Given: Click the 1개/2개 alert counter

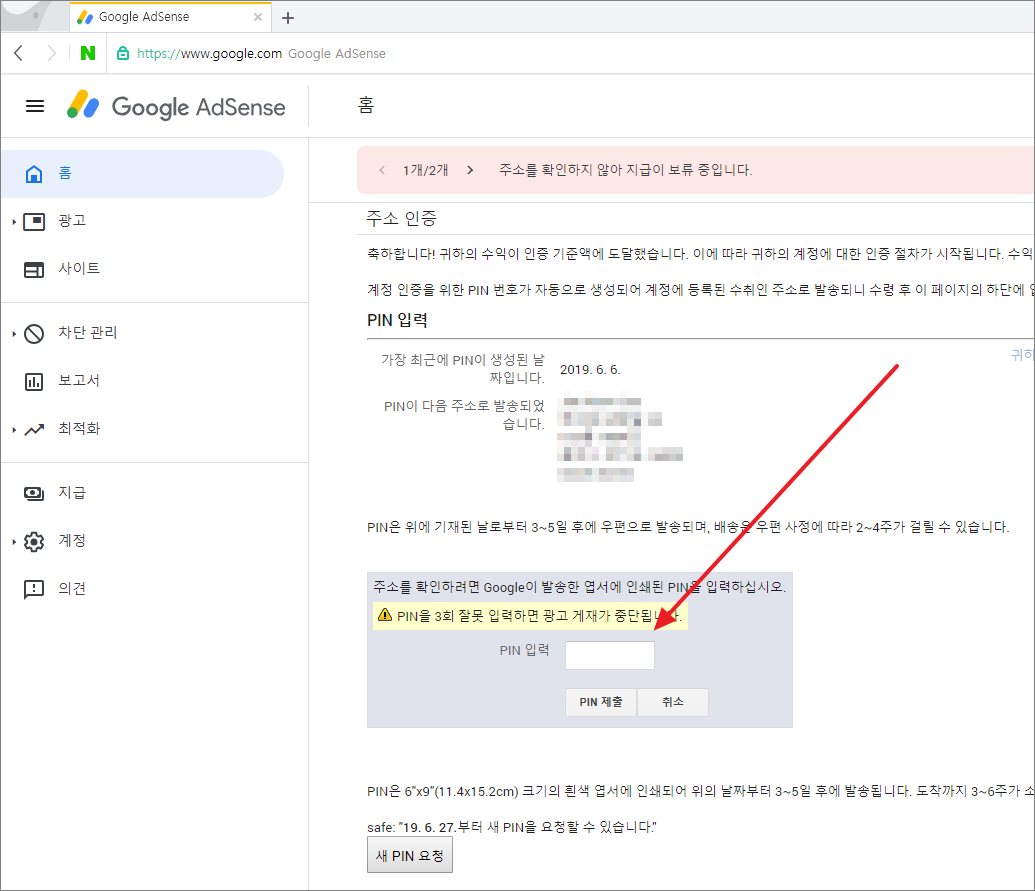Looking at the screenshot, I should pyautogui.click(x=426, y=170).
